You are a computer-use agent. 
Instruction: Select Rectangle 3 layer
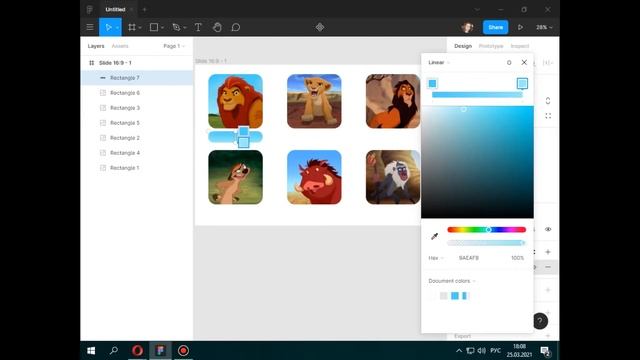pos(137,108)
